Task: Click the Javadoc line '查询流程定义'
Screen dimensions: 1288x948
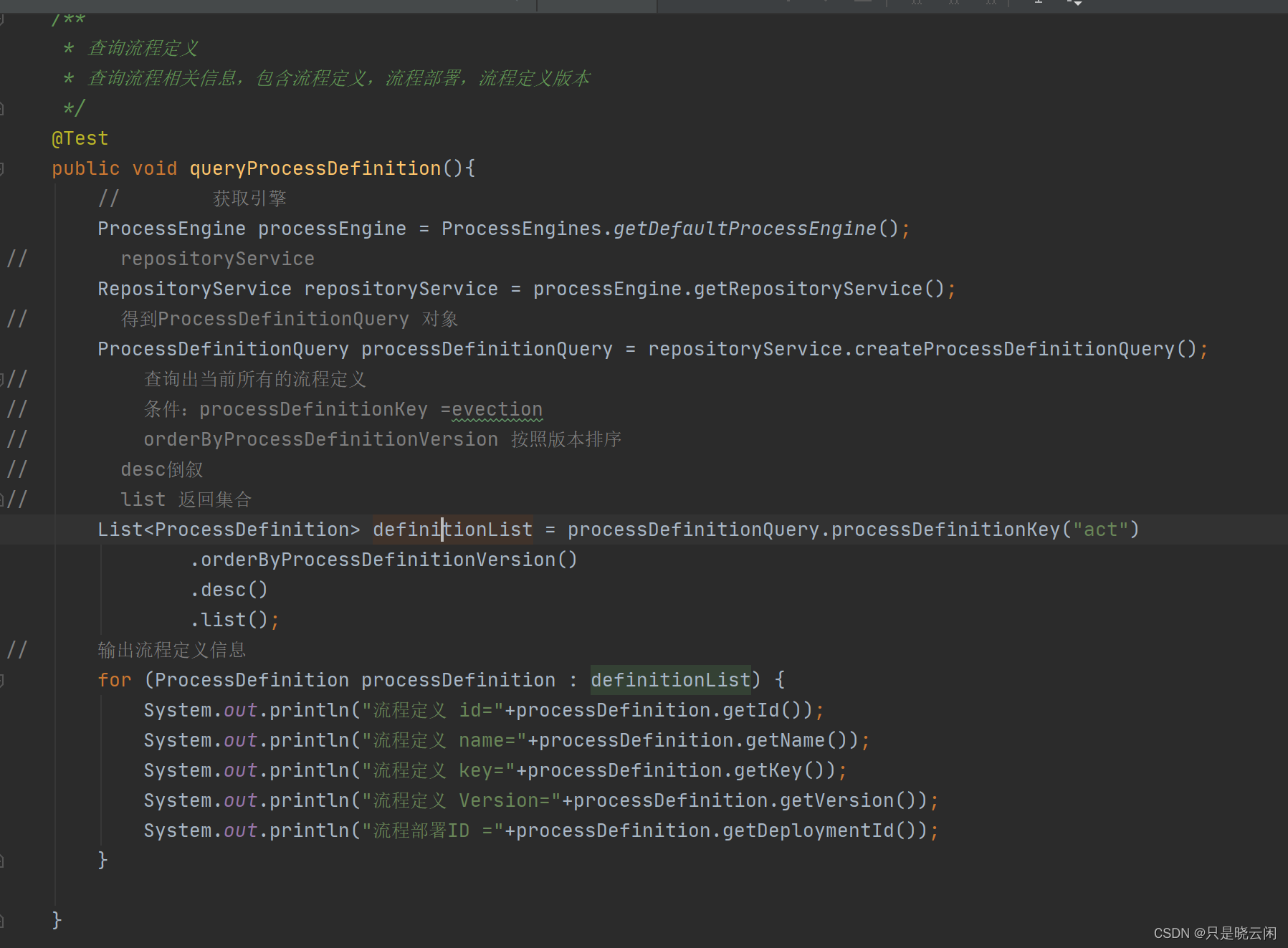Action: (143, 48)
